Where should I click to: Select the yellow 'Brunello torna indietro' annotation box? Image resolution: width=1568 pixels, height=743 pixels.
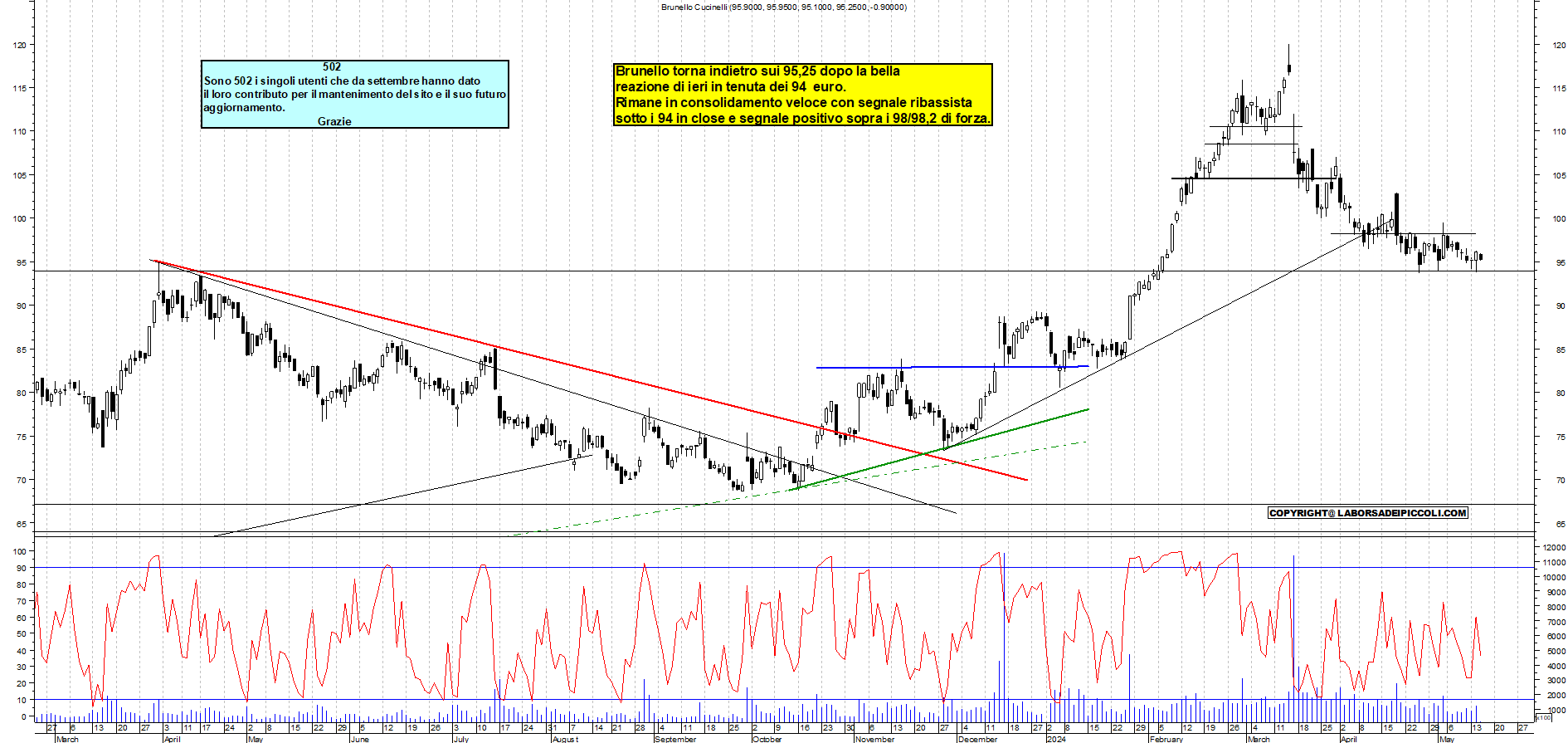[x=802, y=95]
